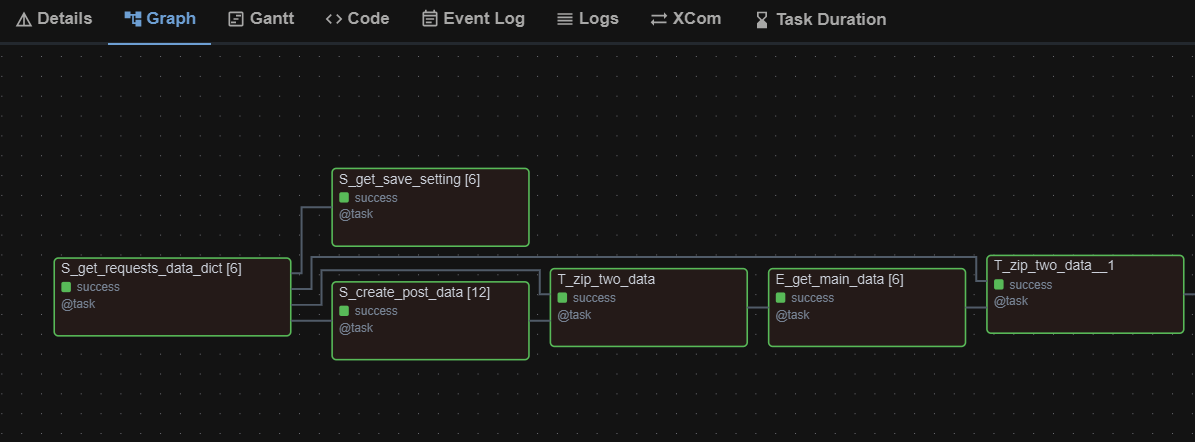Click green success indicator in E_get_main_data node
Image resolution: width=1195 pixels, height=442 pixels.
(781, 298)
